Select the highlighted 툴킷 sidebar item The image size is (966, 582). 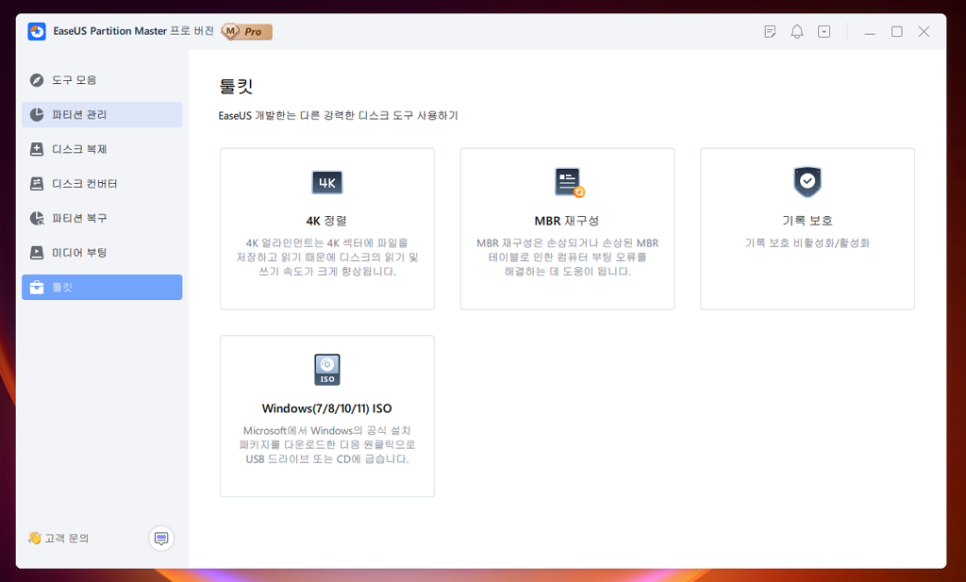pos(102,287)
